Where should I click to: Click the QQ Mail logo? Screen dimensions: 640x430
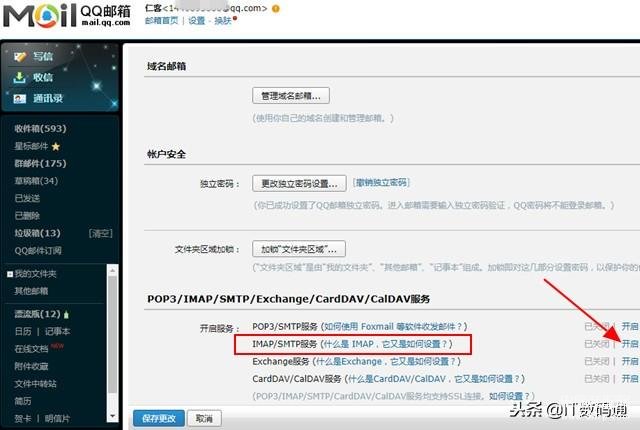click(x=67, y=15)
